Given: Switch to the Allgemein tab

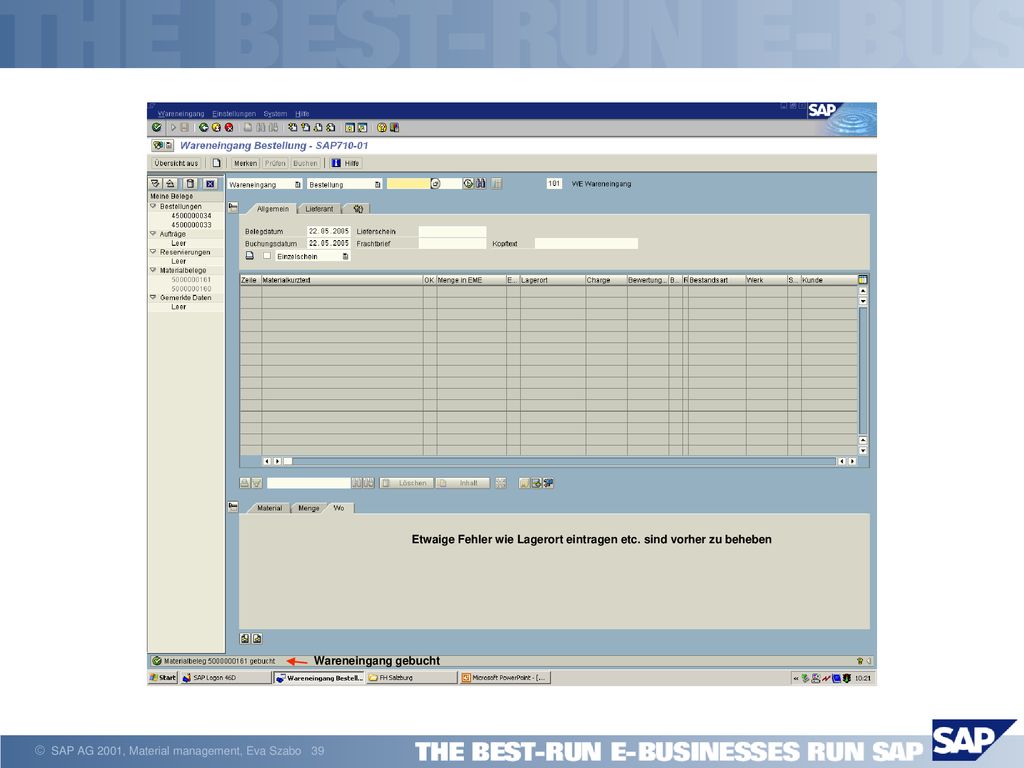Looking at the screenshot, I should coord(272,209).
